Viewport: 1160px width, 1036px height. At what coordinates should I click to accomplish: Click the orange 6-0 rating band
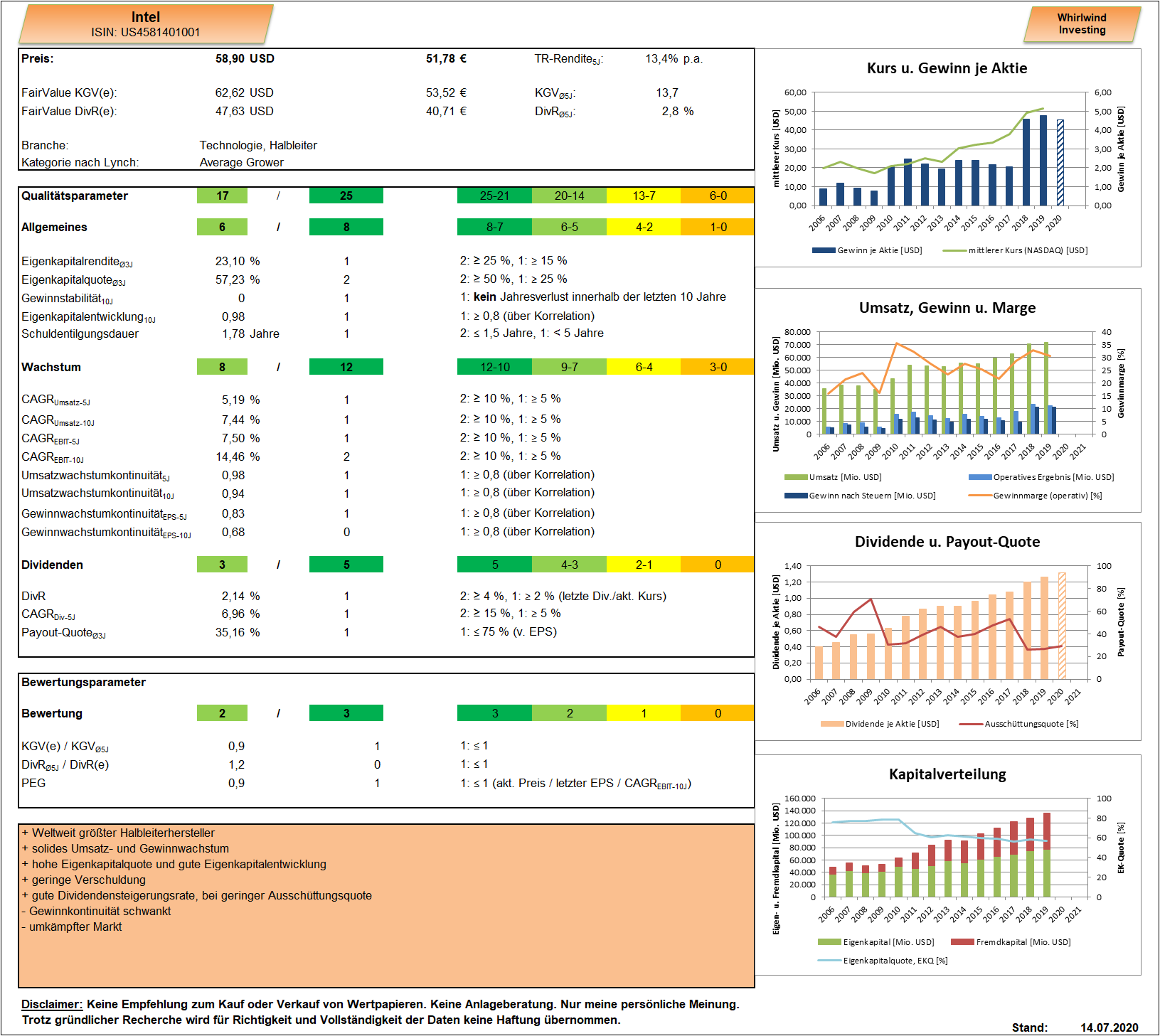click(718, 196)
